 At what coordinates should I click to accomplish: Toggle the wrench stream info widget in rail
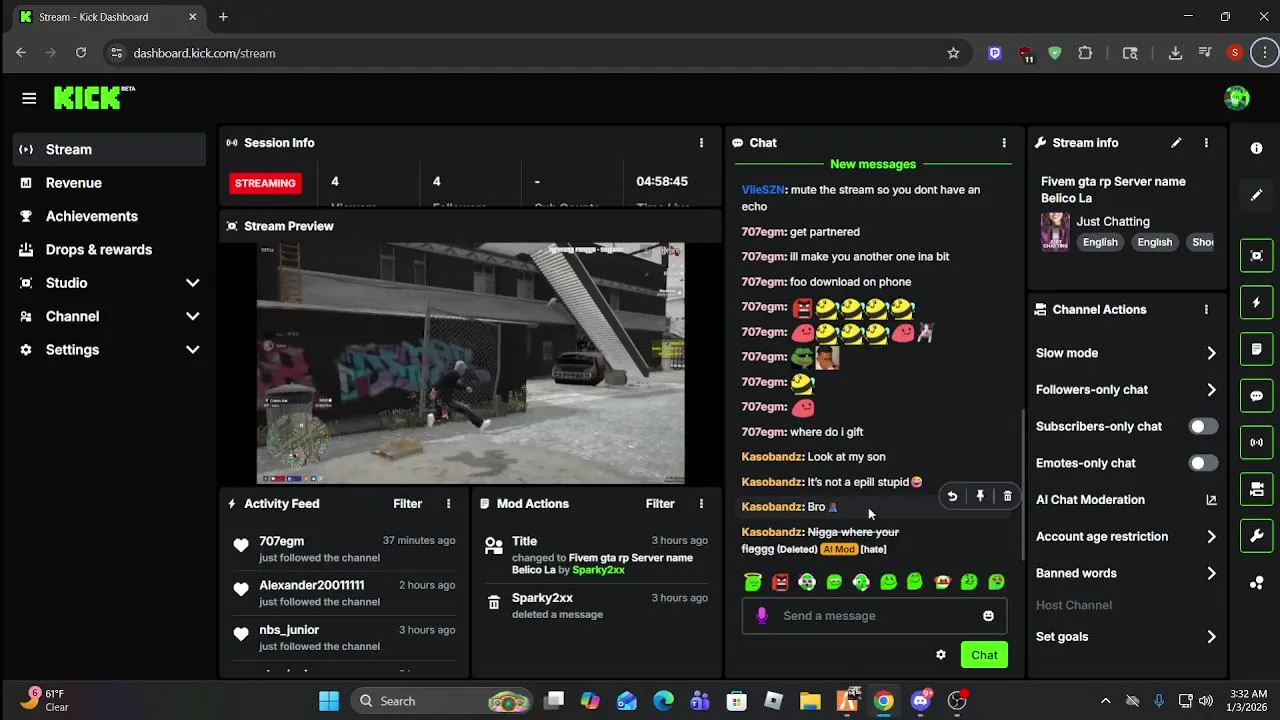1257,536
